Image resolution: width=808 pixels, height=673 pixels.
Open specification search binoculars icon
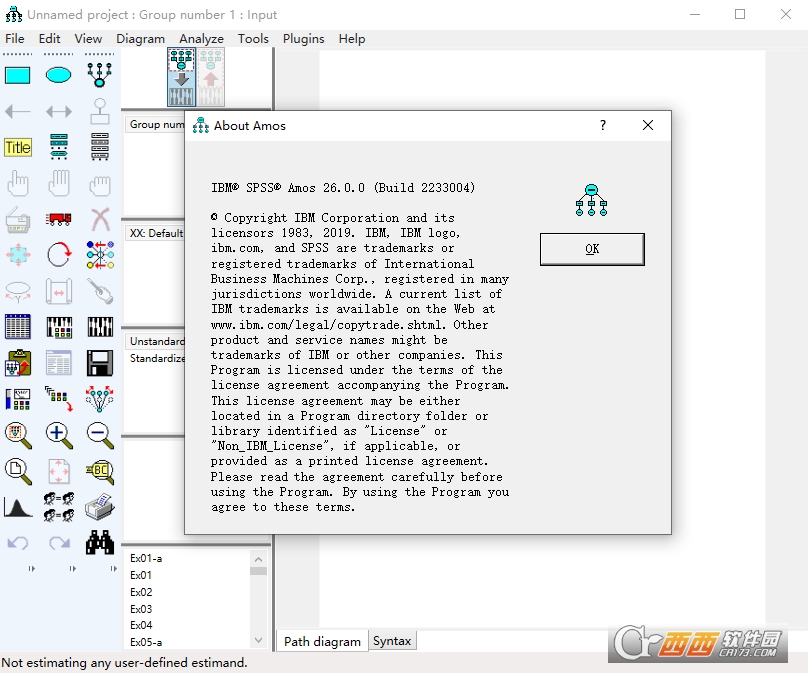(x=100, y=543)
